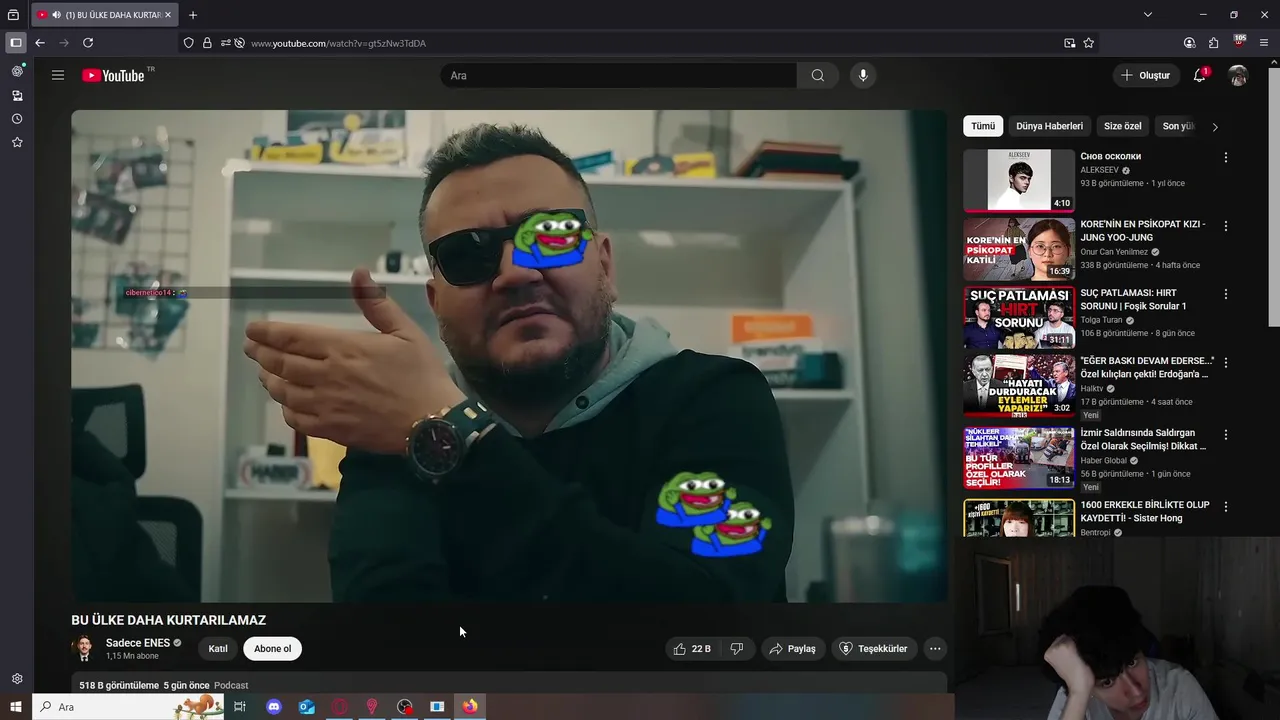
Task: Click the search magnifier button
Action: (x=818, y=75)
